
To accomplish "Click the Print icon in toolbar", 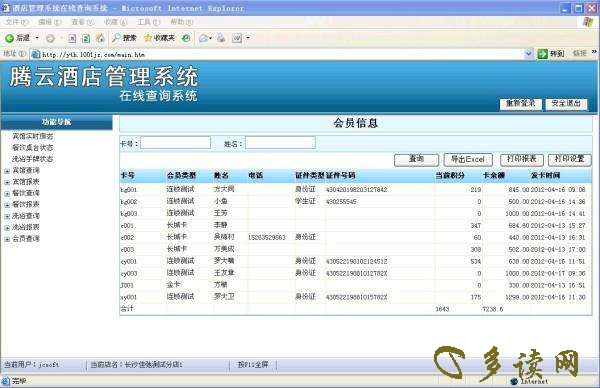I will (221, 38).
